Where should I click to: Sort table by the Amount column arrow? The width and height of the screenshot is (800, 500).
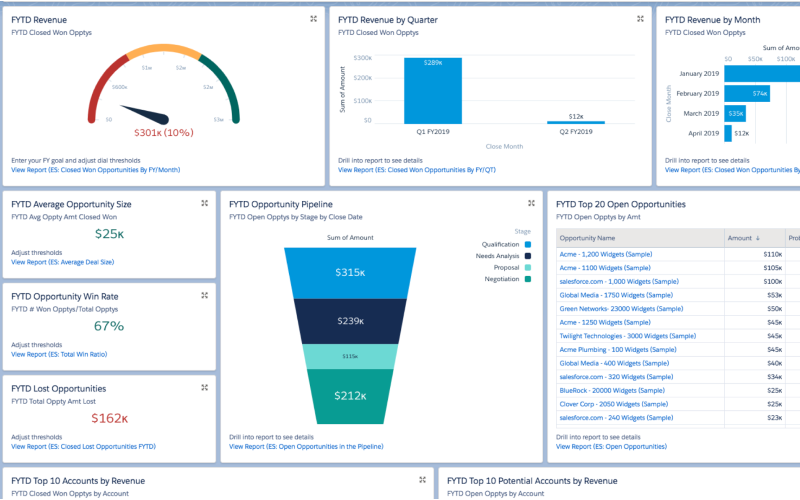757,238
